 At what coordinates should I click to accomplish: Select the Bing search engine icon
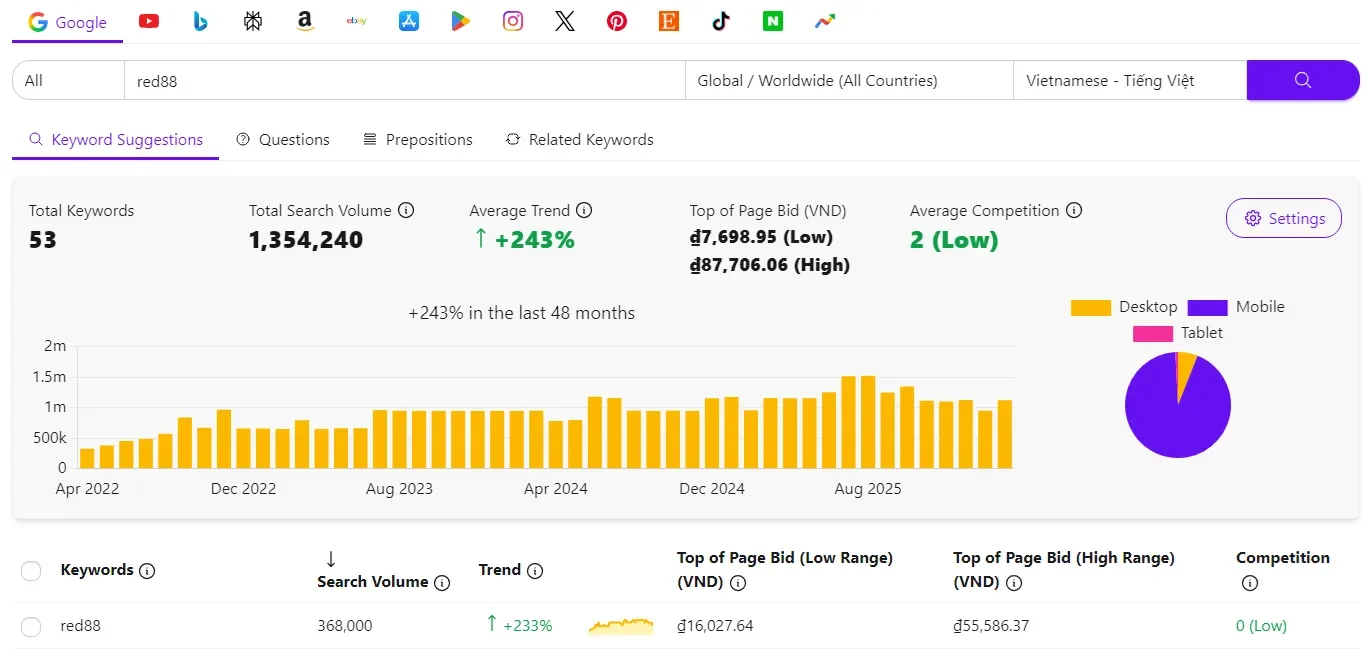coord(201,21)
